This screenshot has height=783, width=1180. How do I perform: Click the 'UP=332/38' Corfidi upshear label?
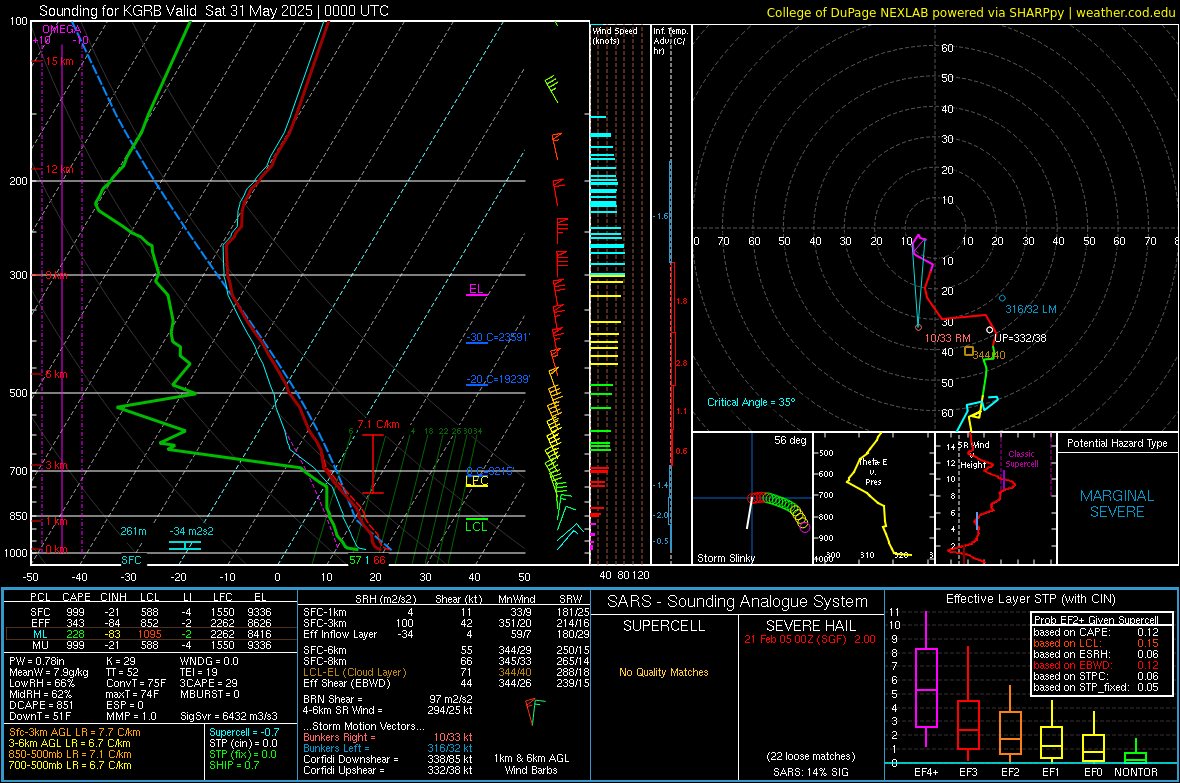[1020, 338]
